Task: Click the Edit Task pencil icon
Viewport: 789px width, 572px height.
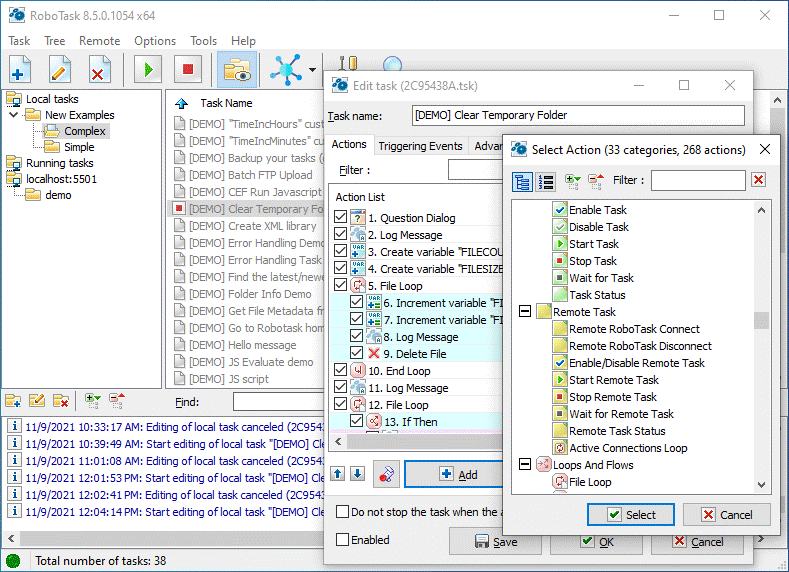Action: [x=60, y=69]
